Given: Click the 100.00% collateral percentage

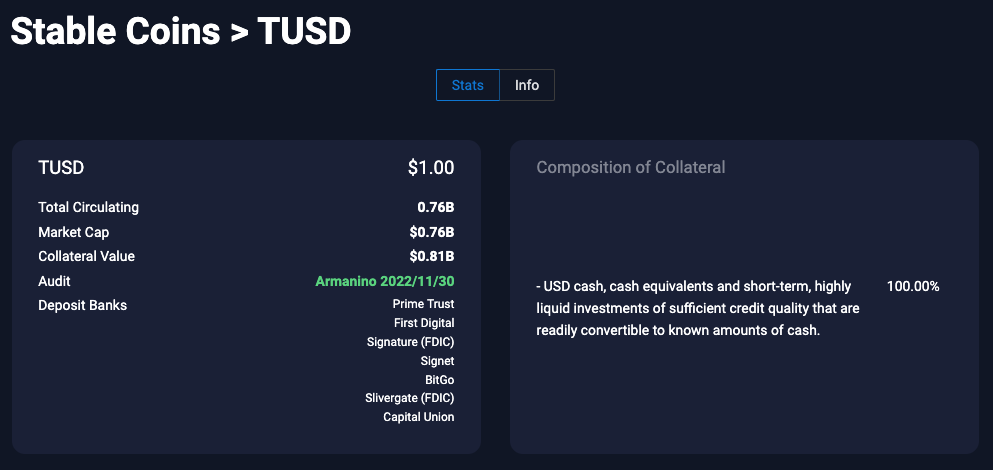Looking at the screenshot, I should pyautogui.click(x=912, y=287).
